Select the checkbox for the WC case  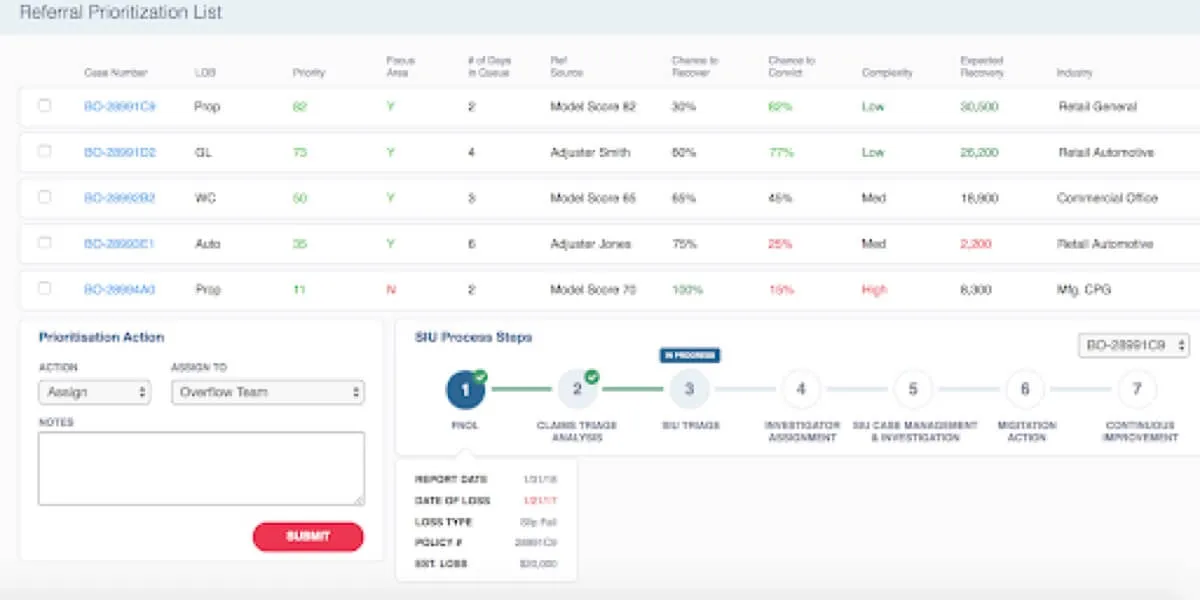tap(44, 198)
